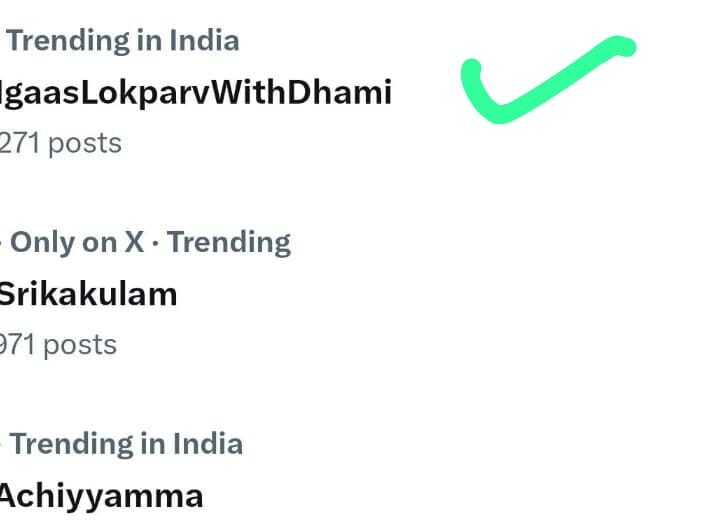Click "Trending in India" above Achiyyamma
This screenshot has height=526, width=720.
tap(125, 443)
